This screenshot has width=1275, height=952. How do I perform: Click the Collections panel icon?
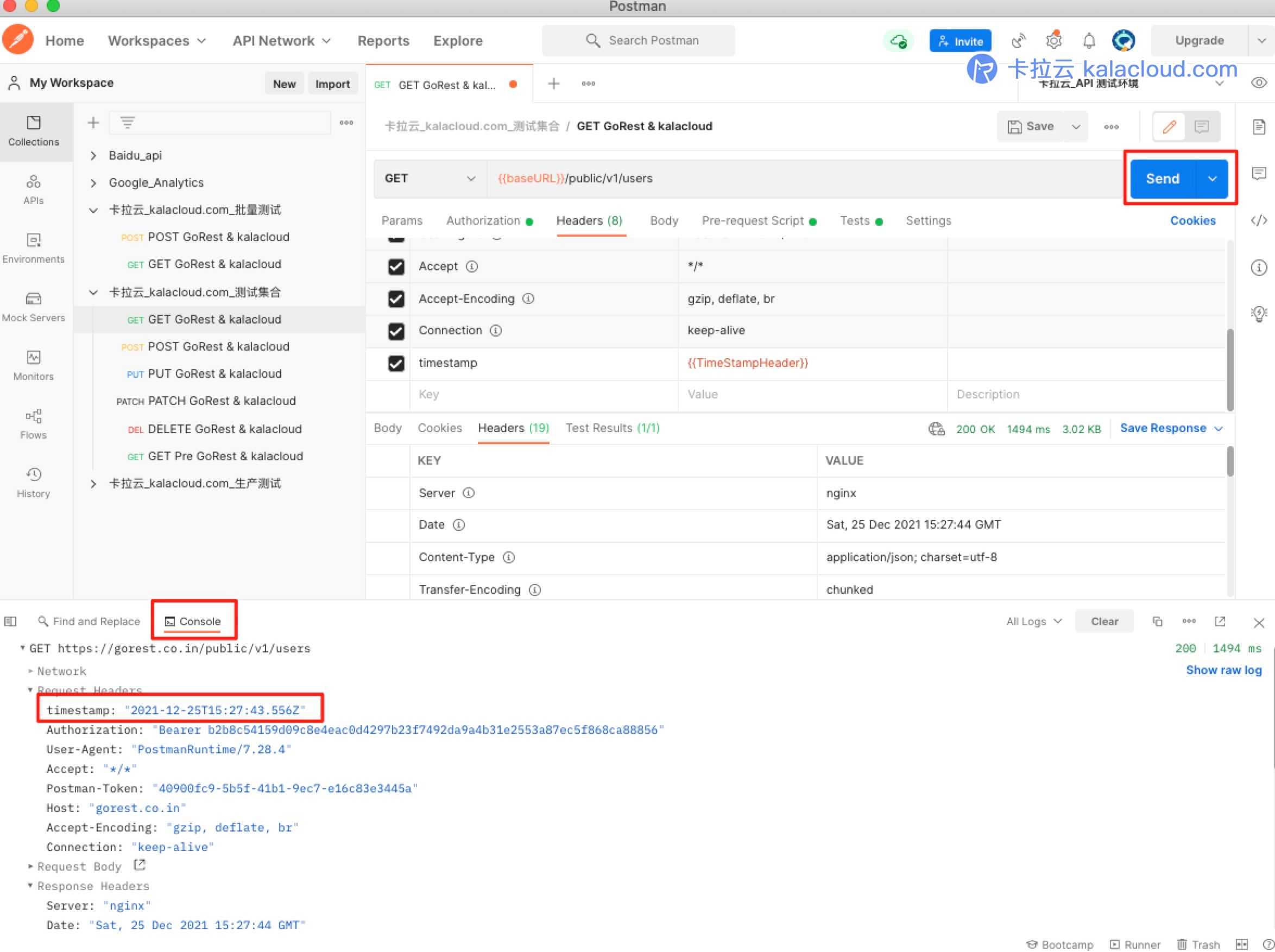pyautogui.click(x=33, y=128)
